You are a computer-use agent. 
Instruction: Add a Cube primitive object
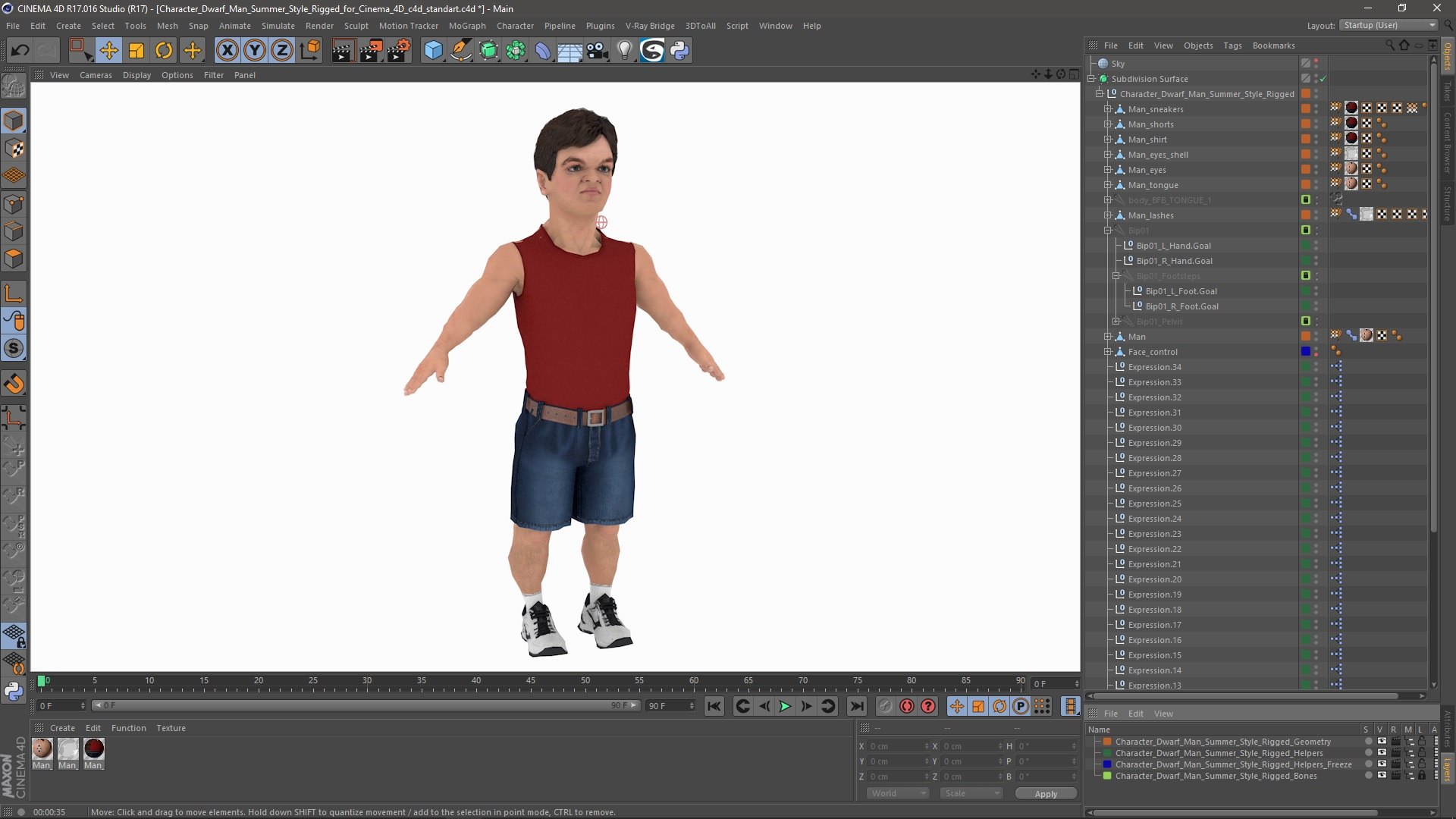click(433, 51)
